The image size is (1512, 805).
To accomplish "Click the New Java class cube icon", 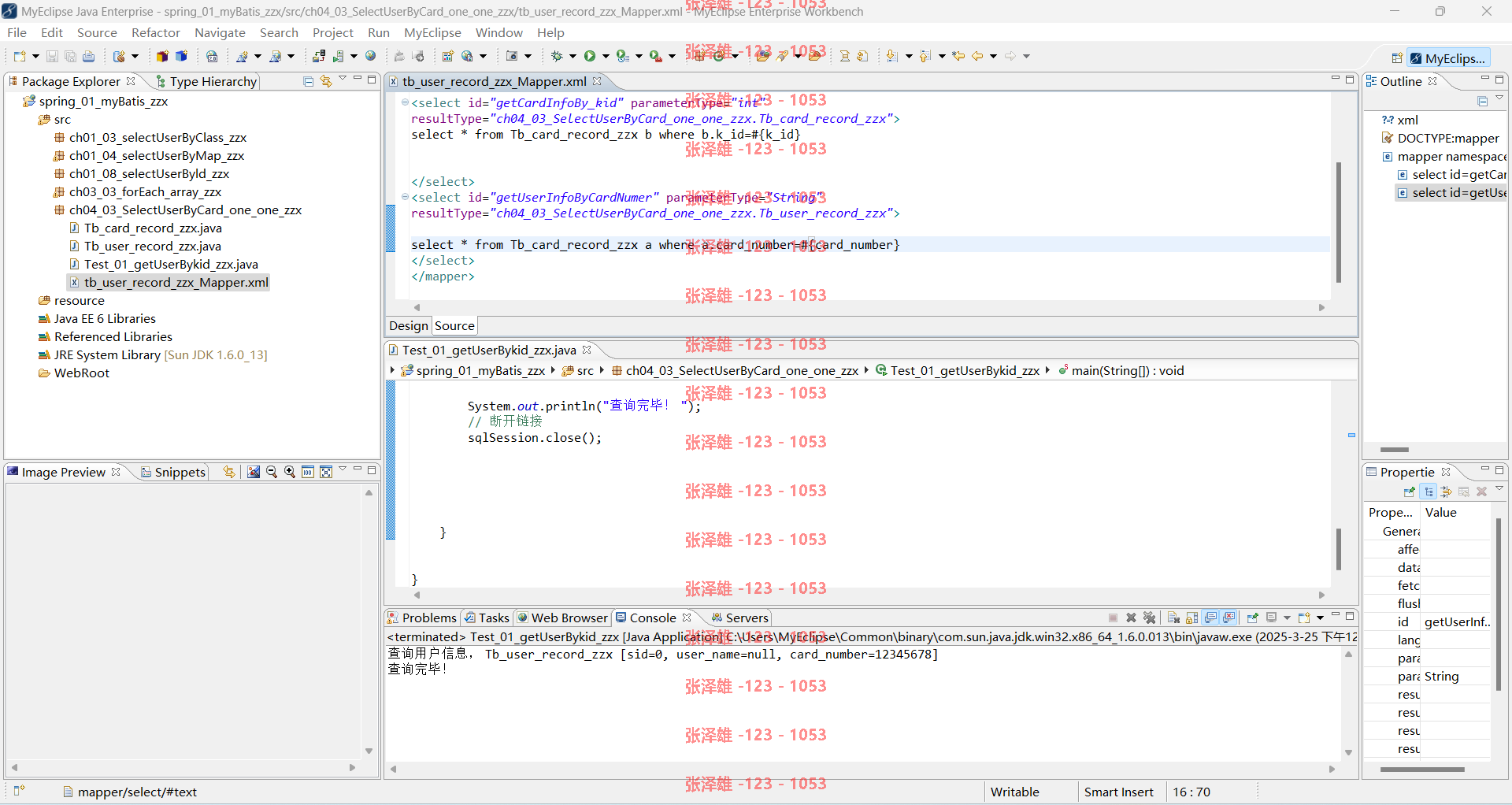I will (181, 56).
